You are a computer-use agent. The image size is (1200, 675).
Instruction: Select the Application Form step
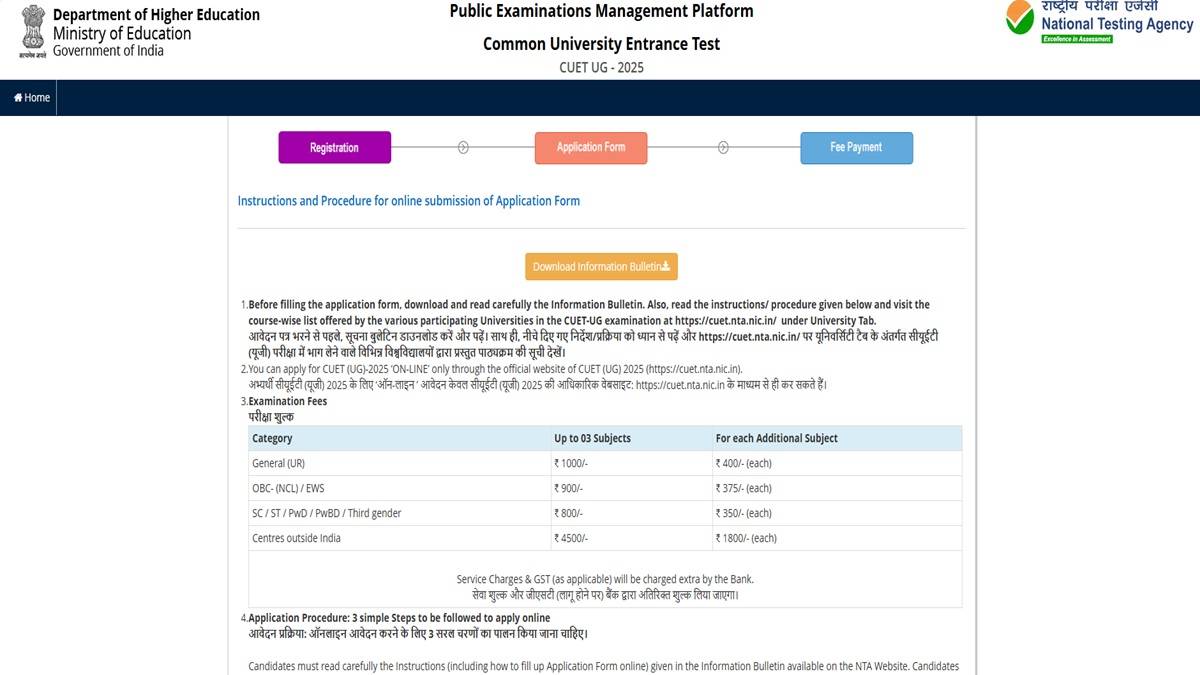[x=591, y=147]
